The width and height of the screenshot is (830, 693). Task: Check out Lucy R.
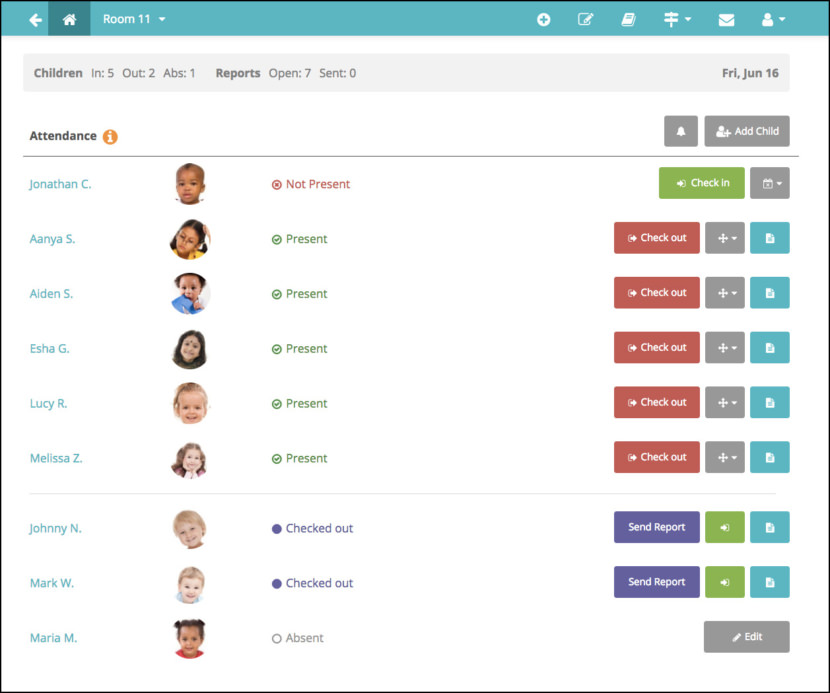point(656,402)
